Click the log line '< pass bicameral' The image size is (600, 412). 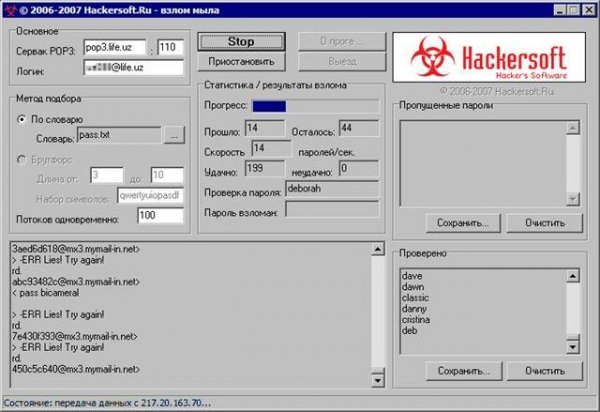(x=46, y=293)
